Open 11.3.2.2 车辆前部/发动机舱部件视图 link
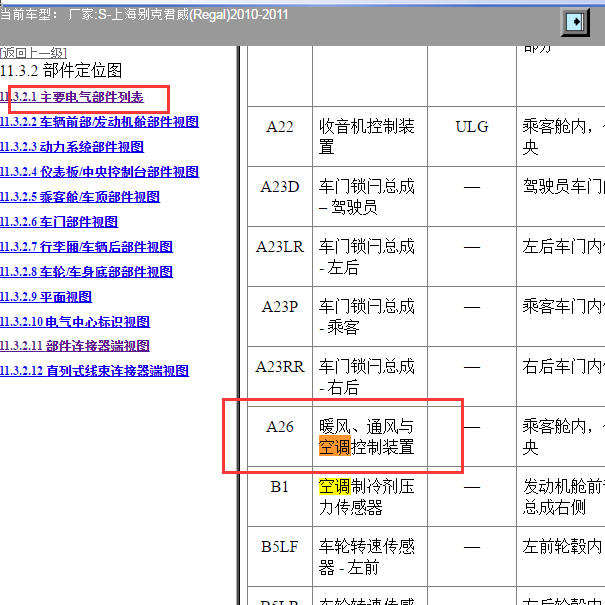Image resolution: width=605 pixels, height=605 pixels. (100, 122)
